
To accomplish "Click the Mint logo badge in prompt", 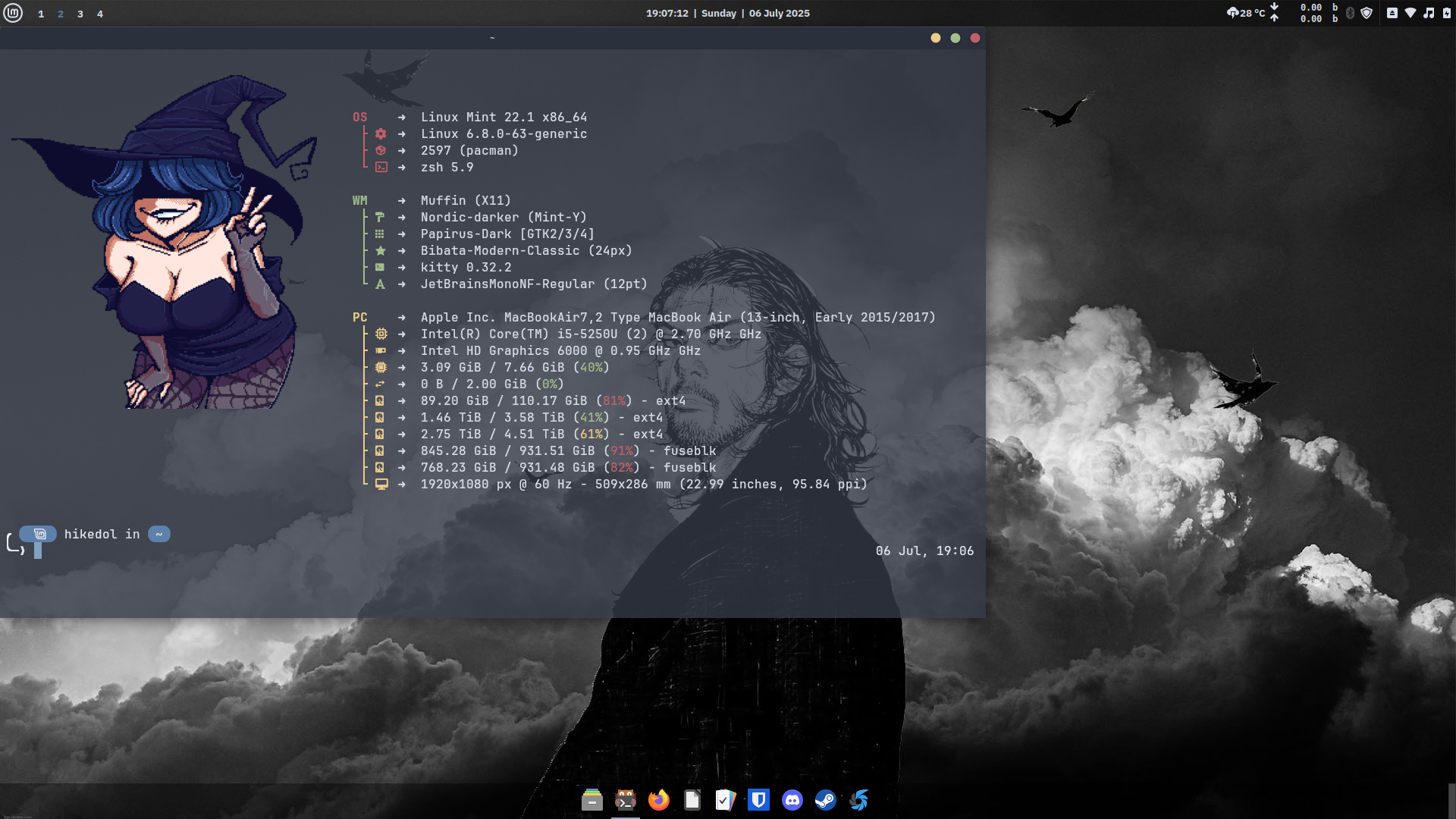I will [x=39, y=534].
